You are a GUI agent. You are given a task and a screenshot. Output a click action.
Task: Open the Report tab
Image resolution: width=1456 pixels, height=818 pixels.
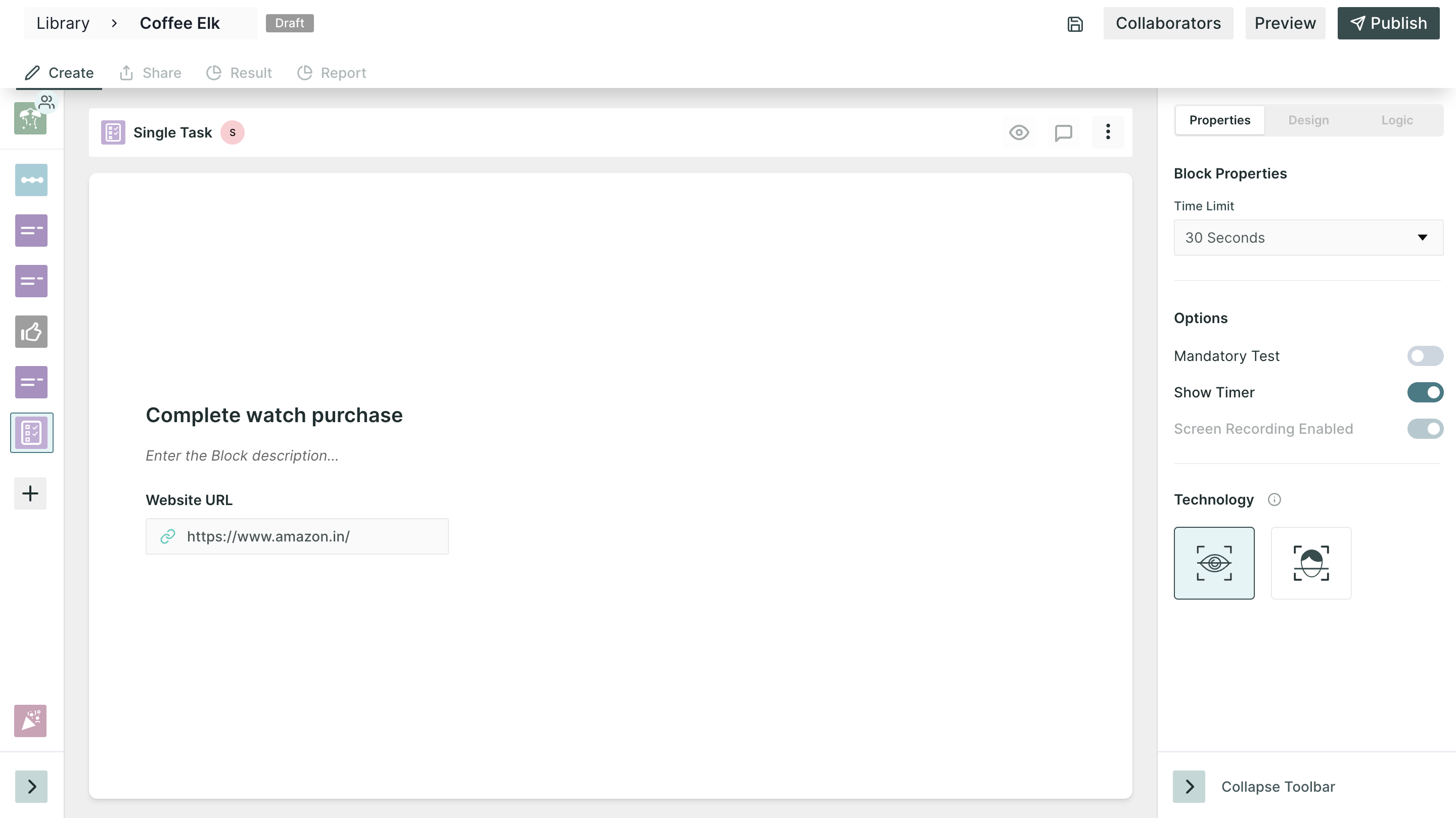[x=332, y=73]
